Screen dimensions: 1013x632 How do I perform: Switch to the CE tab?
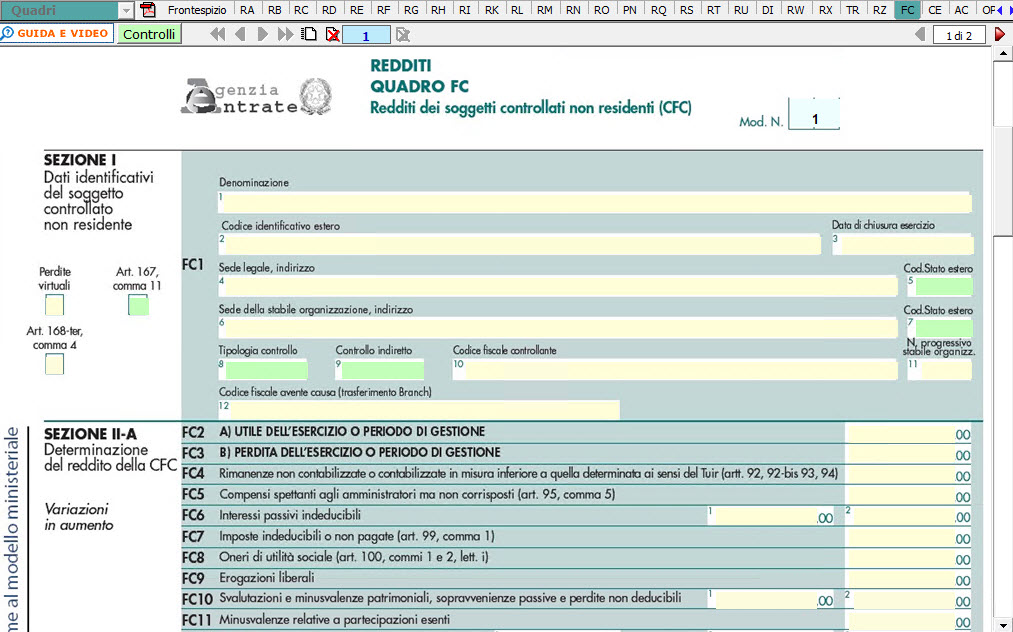[934, 10]
